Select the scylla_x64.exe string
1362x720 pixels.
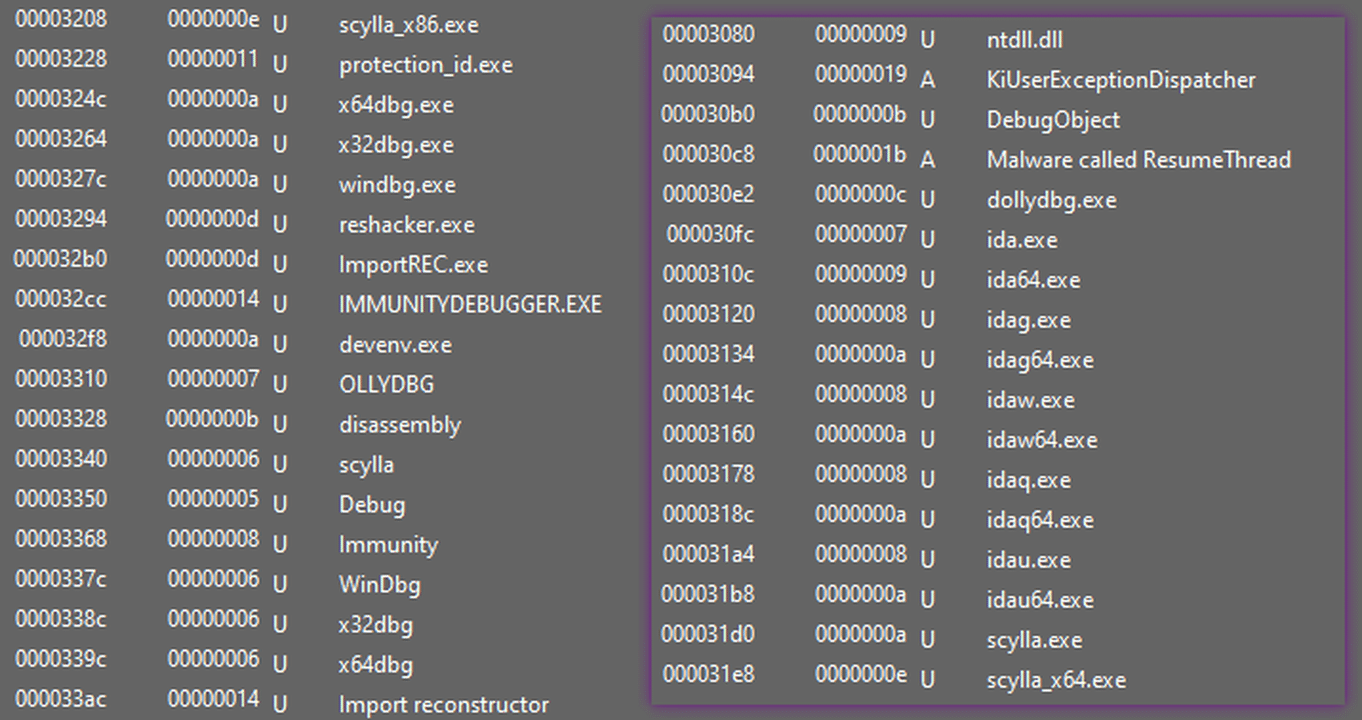1056,680
